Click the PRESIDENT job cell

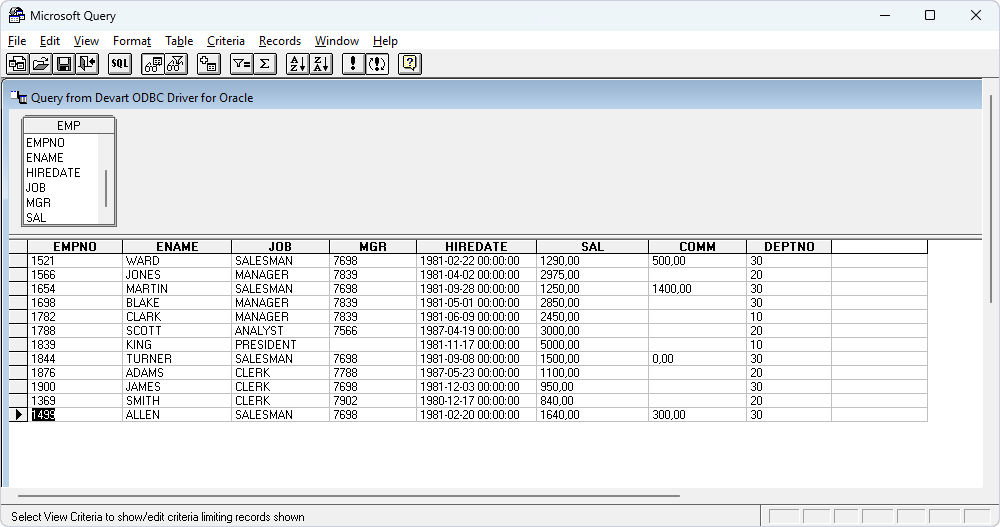click(281, 345)
